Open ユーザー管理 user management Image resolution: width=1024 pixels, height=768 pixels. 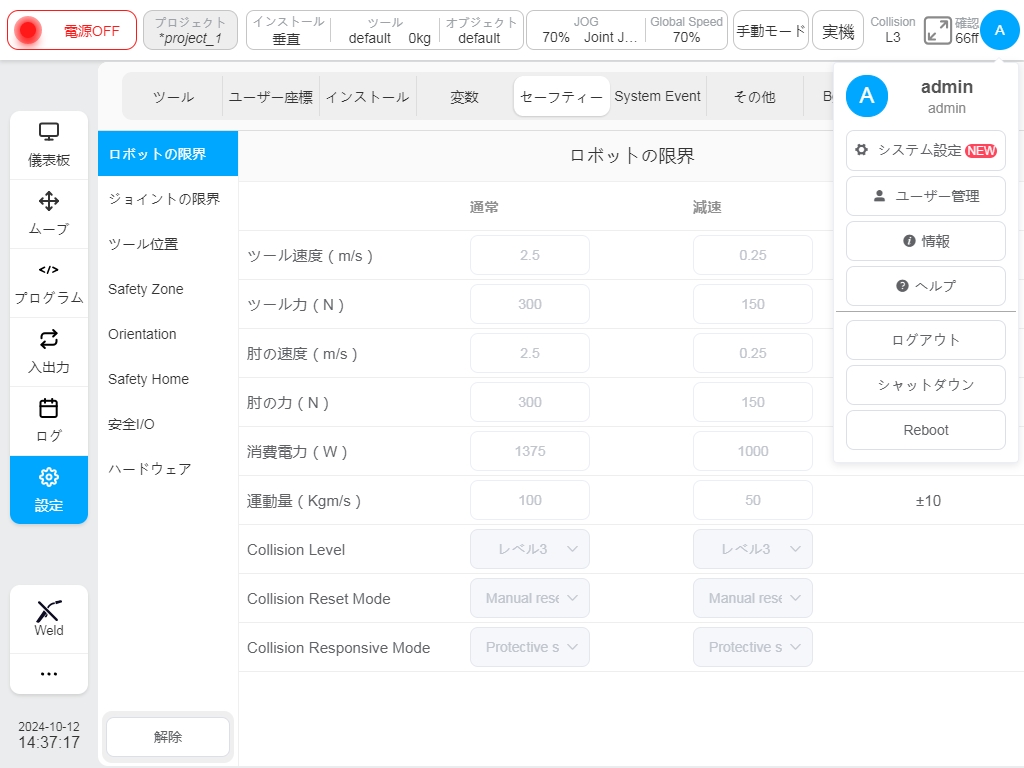click(x=925, y=196)
